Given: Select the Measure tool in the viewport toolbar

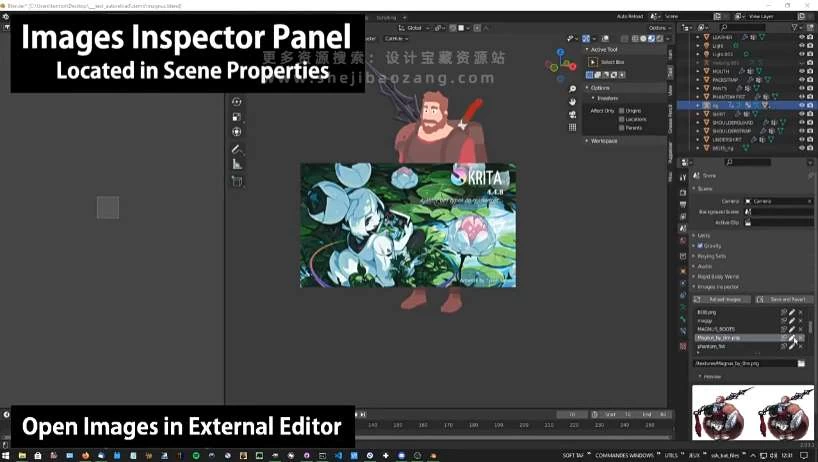Looking at the screenshot, I should click(x=237, y=164).
